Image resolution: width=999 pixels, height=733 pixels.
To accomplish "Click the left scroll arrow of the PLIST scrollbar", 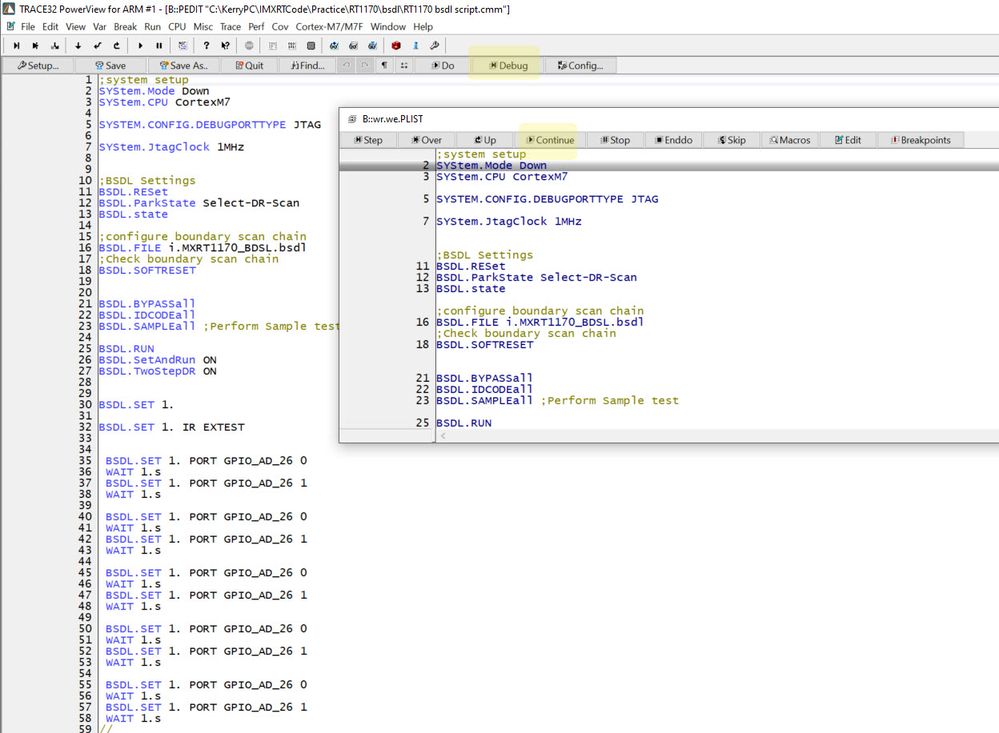I will click(443, 436).
